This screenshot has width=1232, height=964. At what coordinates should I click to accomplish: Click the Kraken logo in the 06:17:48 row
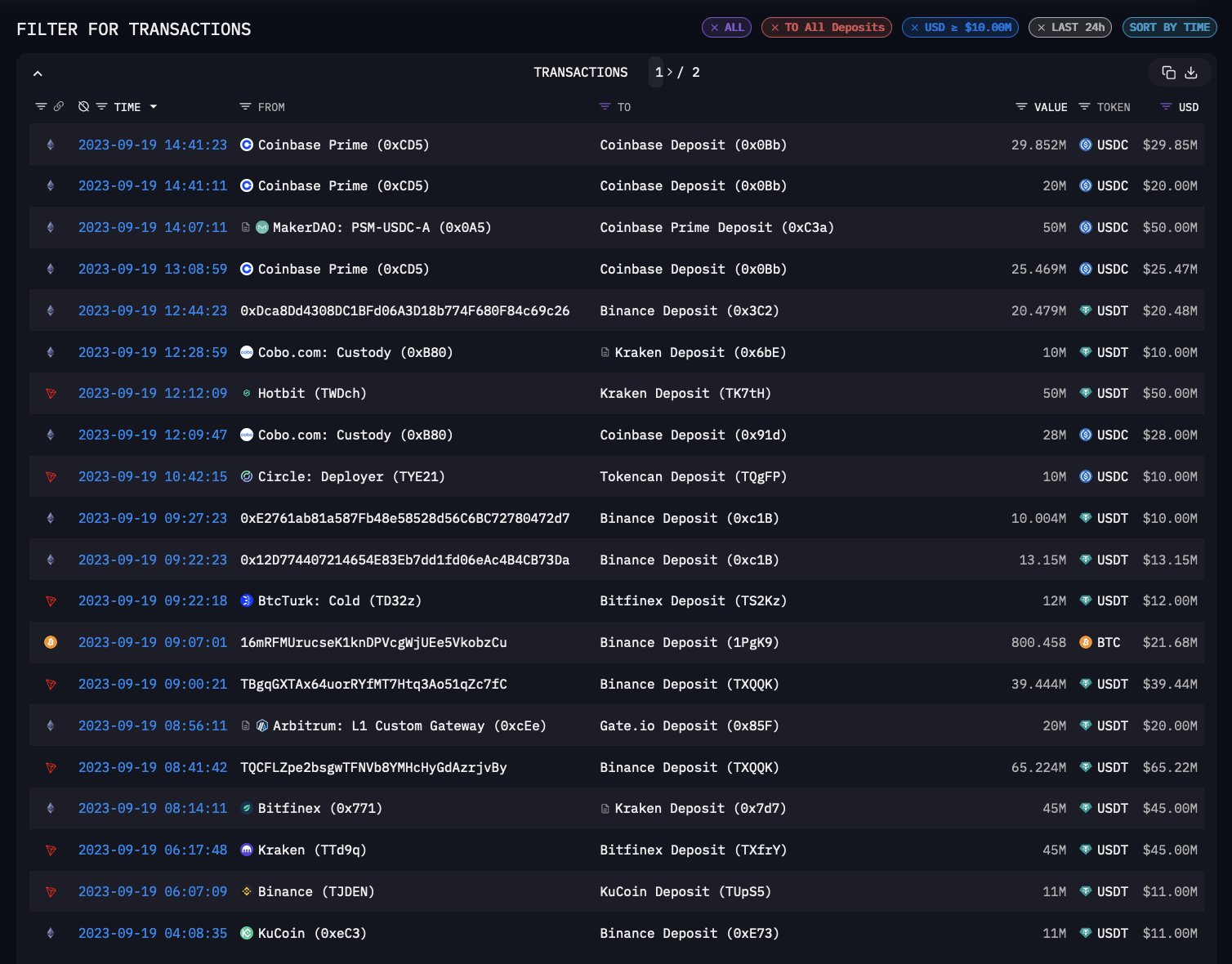247,850
